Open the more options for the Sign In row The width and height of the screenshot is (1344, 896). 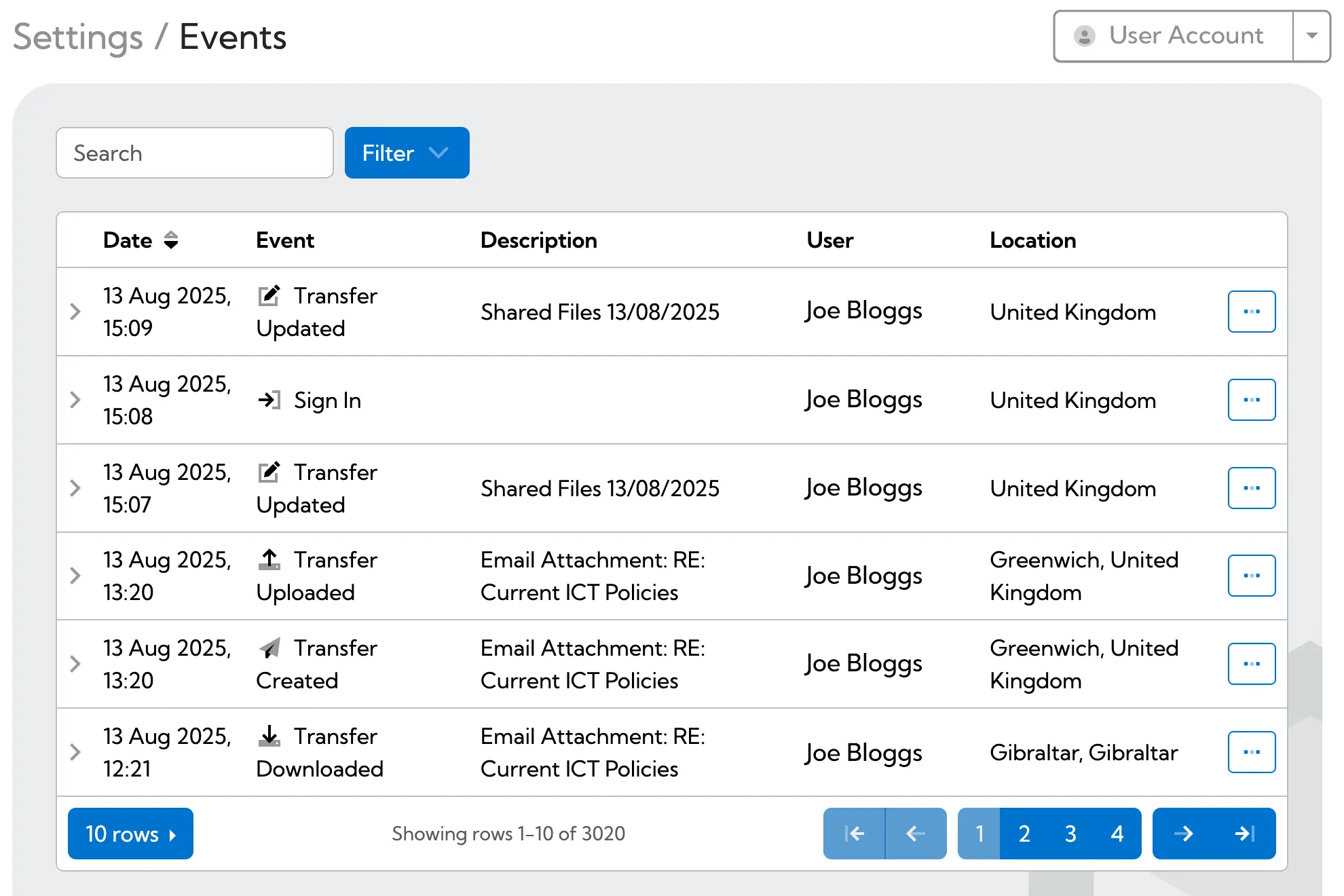(1251, 400)
